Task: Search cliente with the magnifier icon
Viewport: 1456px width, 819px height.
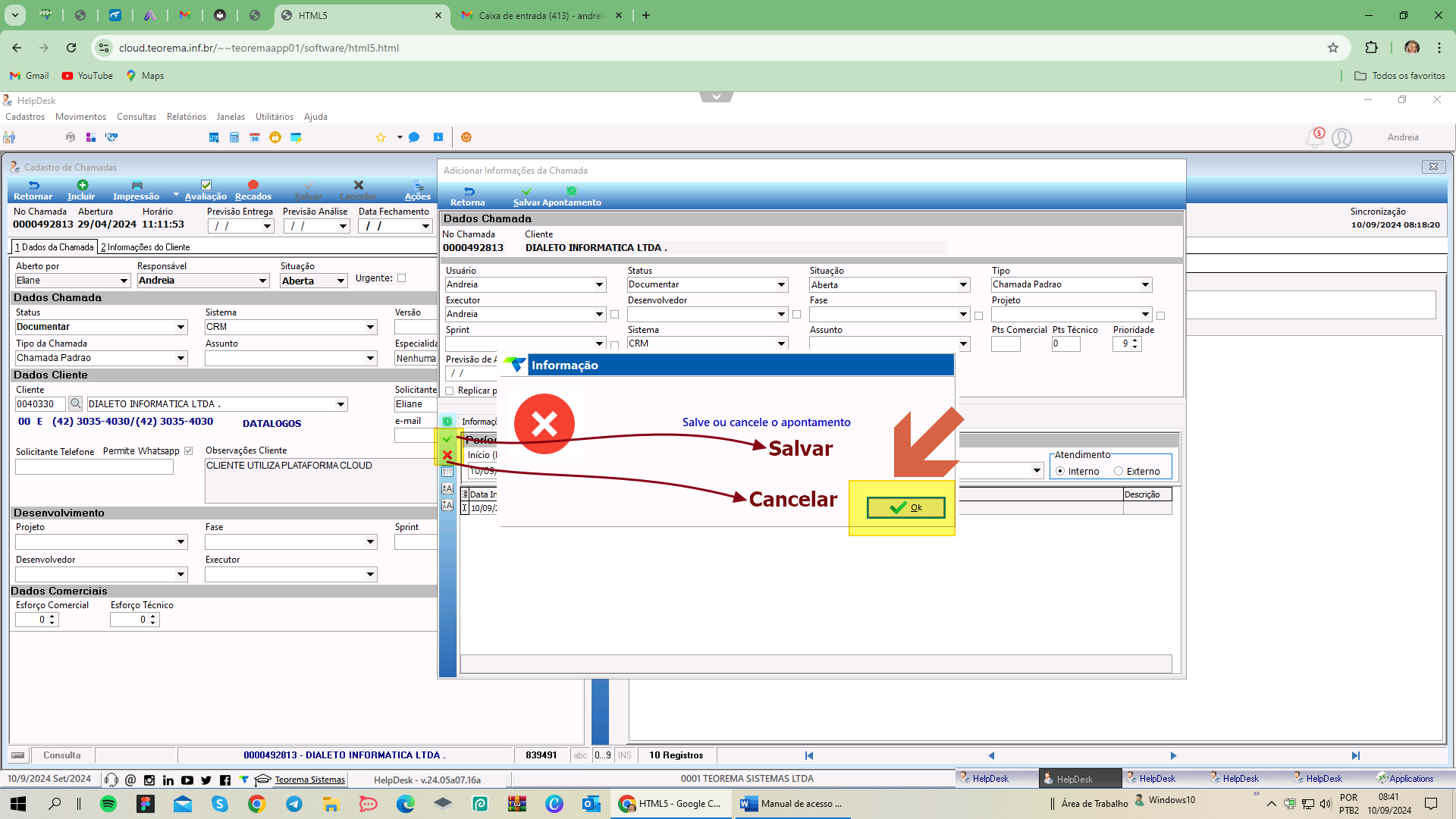Action: (75, 404)
